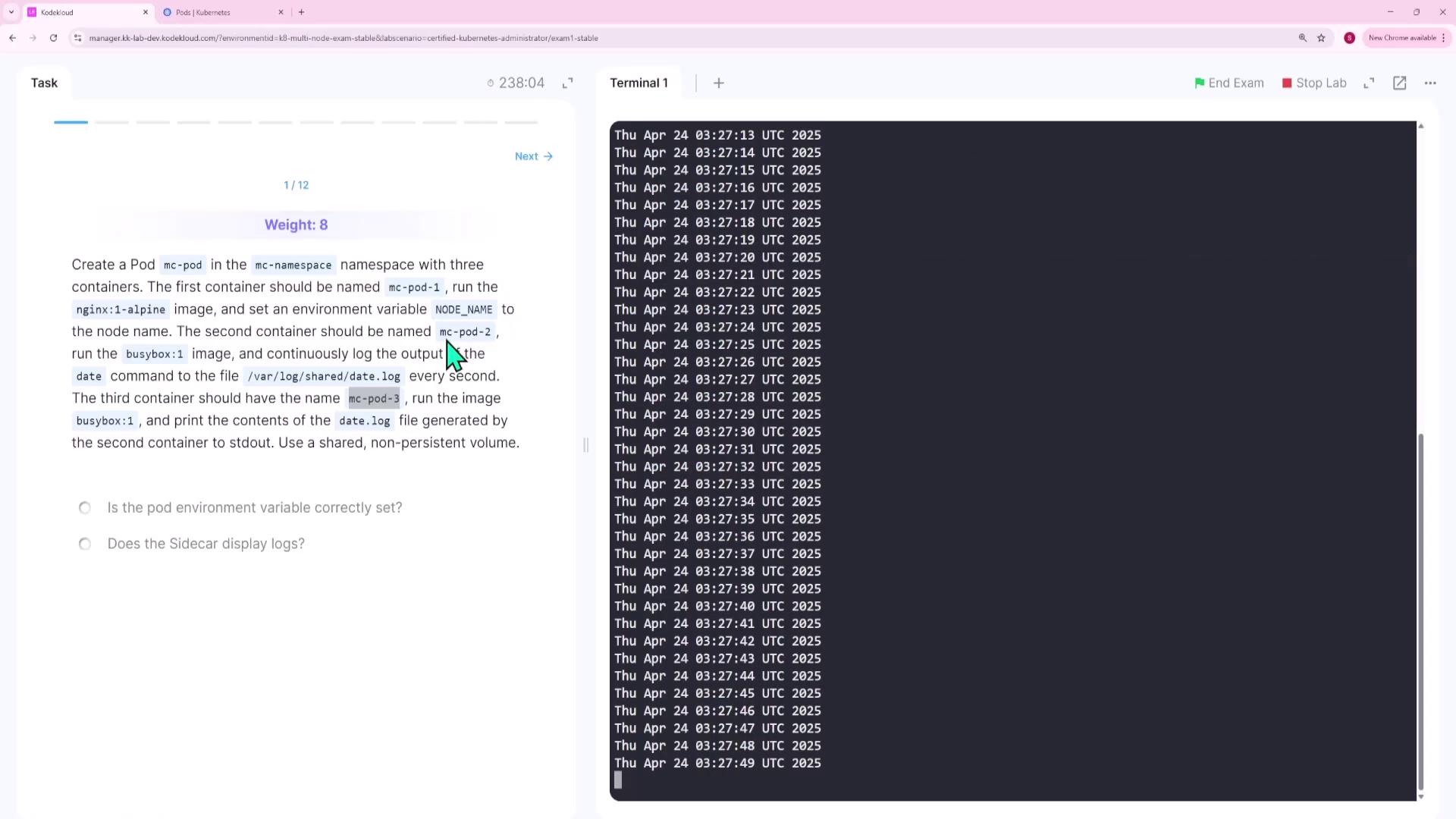
Task: Go to Next question link
Action: pyautogui.click(x=533, y=156)
